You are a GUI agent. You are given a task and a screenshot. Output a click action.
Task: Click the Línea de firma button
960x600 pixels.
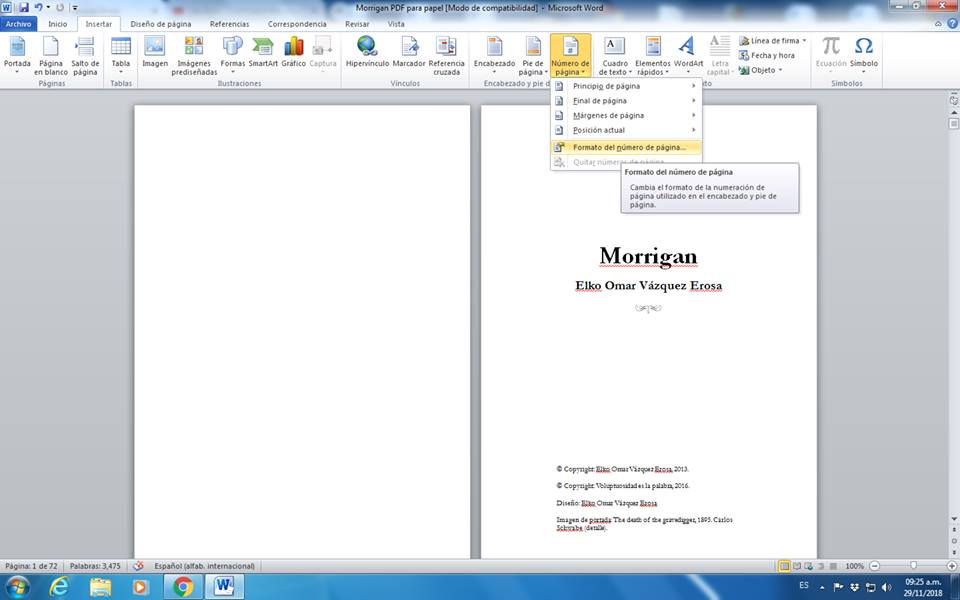pyautogui.click(x=773, y=41)
